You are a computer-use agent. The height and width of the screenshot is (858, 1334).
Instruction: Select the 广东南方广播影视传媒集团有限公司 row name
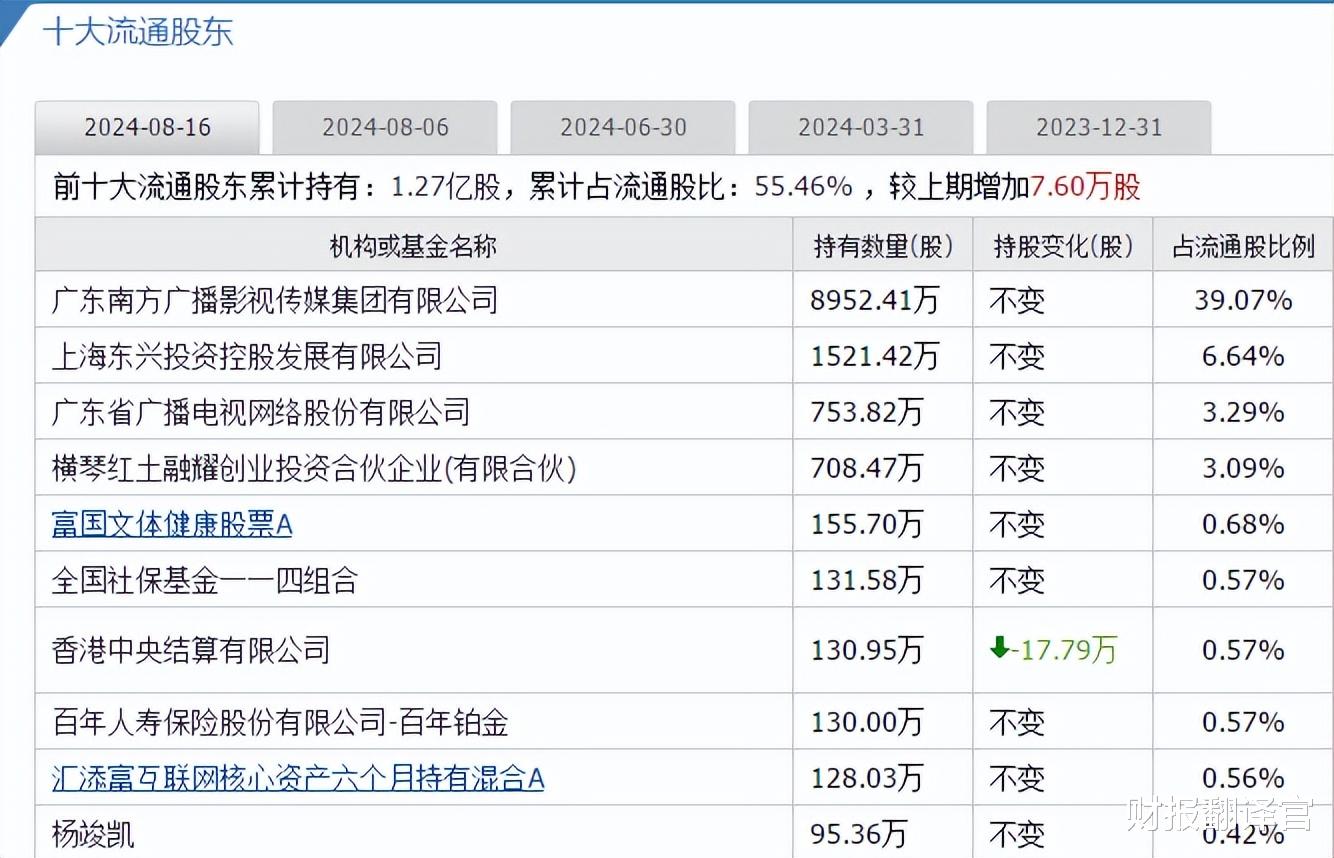275,300
